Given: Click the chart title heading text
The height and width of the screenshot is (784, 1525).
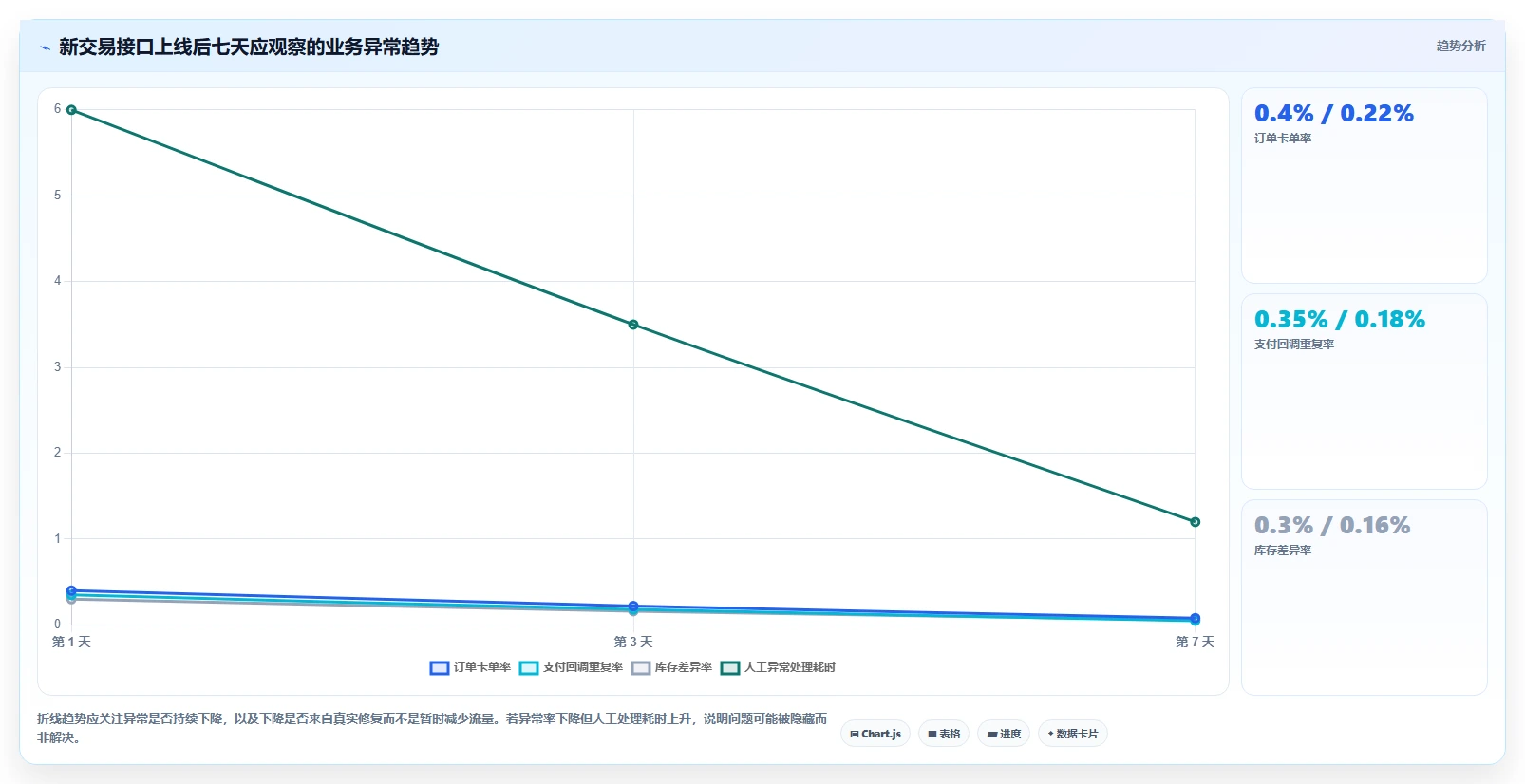Looking at the screenshot, I should (249, 47).
